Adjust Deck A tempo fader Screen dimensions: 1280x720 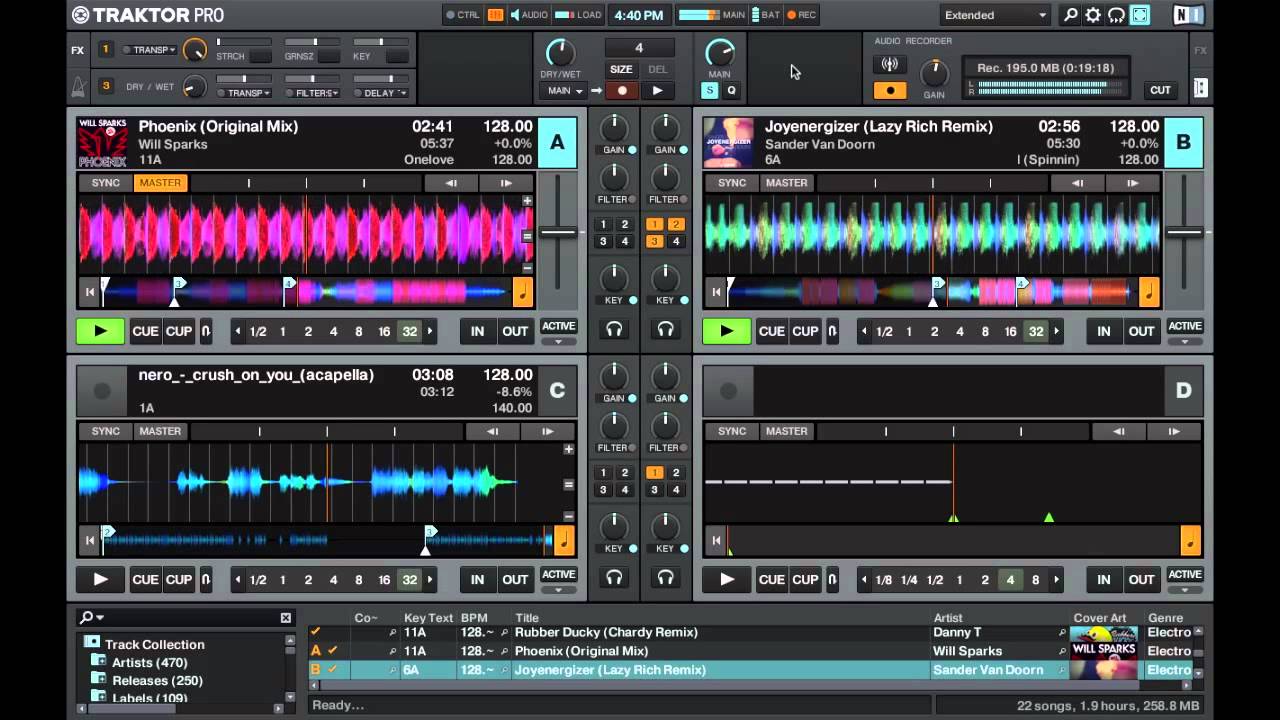point(558,233)
